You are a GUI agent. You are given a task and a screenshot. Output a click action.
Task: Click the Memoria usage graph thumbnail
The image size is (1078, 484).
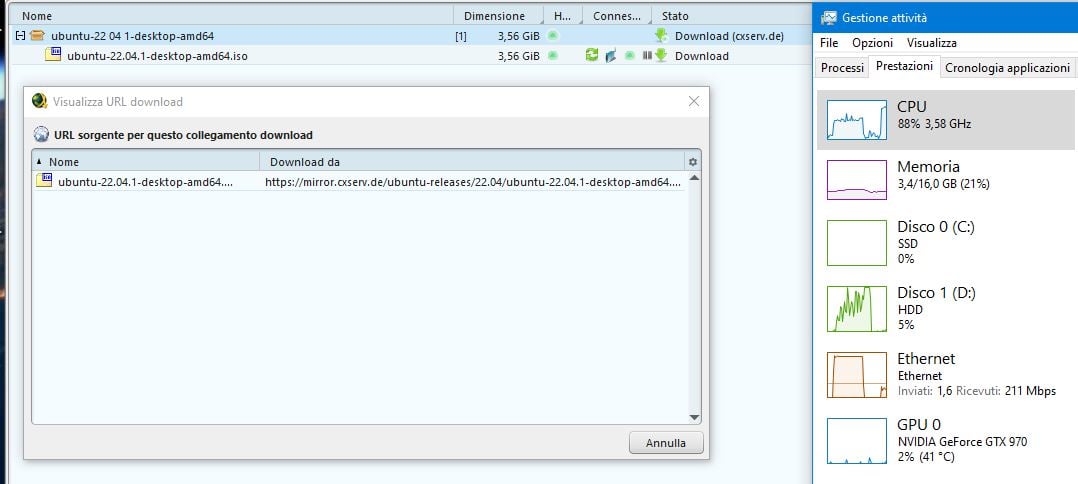click(857, 180)
